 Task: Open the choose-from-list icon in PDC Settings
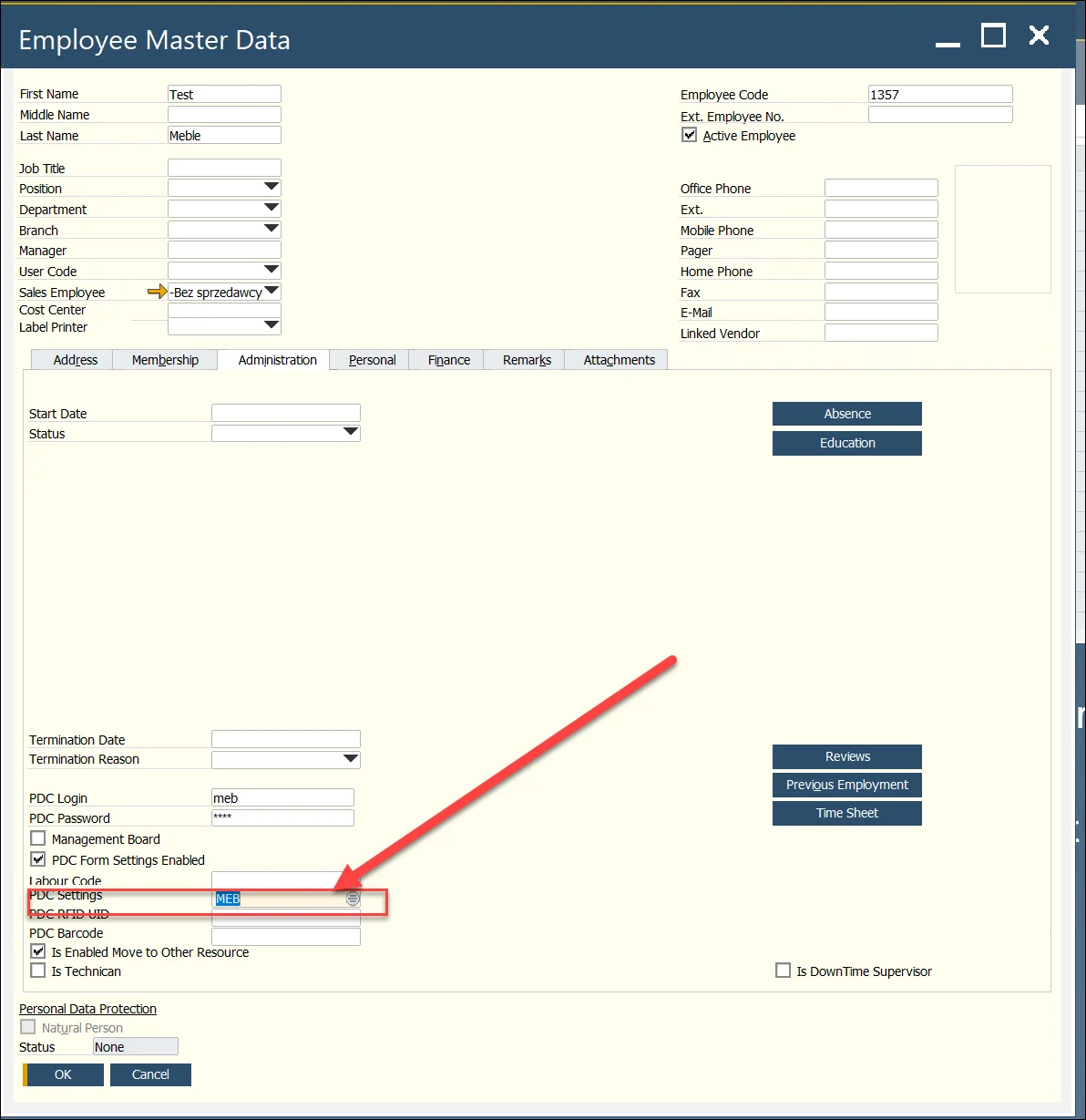coord(353,899)
